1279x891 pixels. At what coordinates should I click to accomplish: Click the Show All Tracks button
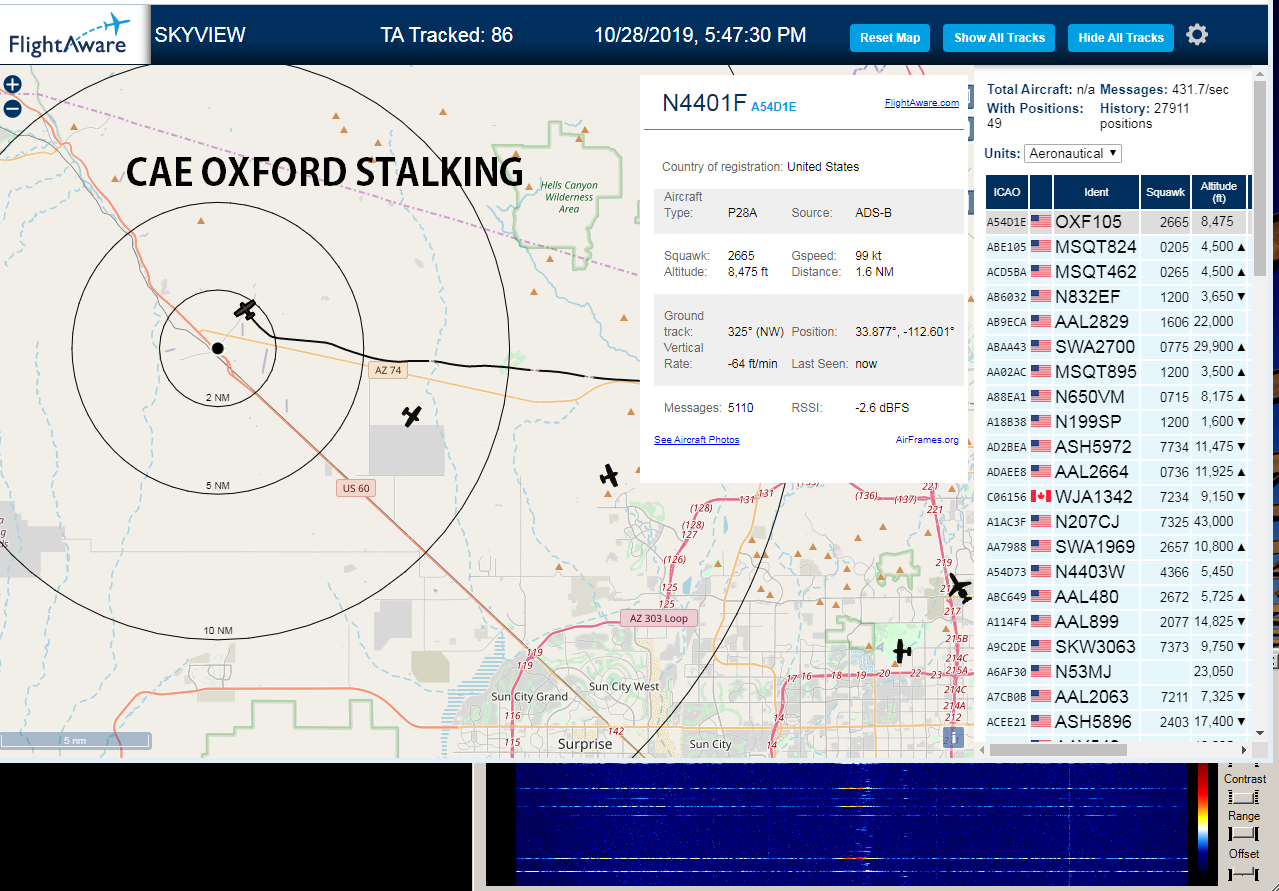click(x=999, y=38)
